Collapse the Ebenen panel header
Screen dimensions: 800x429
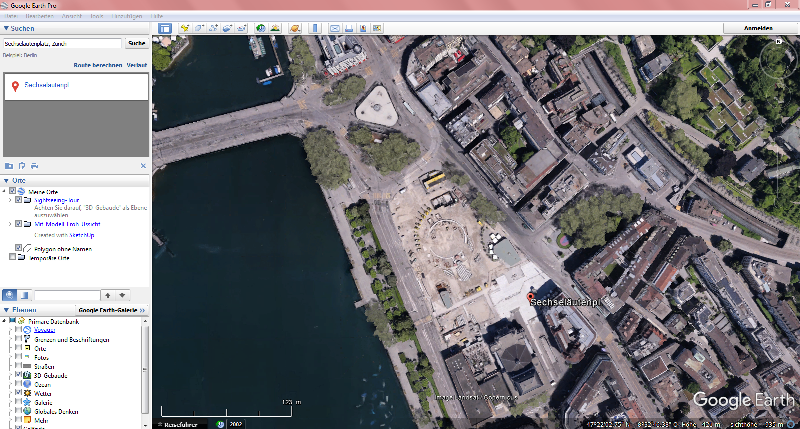tap(5, 311)
